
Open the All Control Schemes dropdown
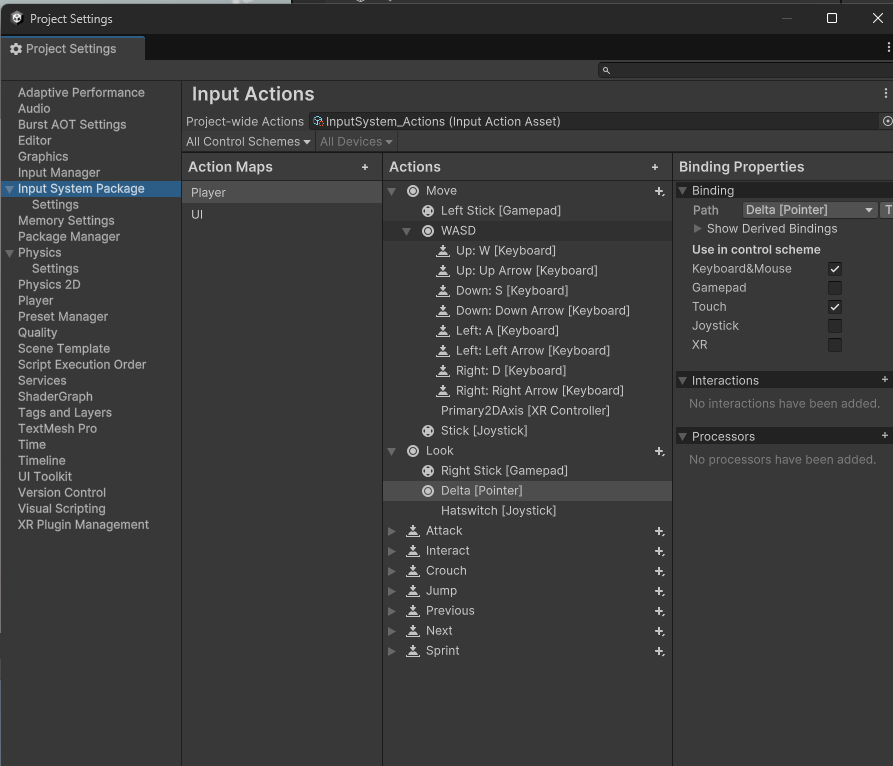(x=248, y=142)
